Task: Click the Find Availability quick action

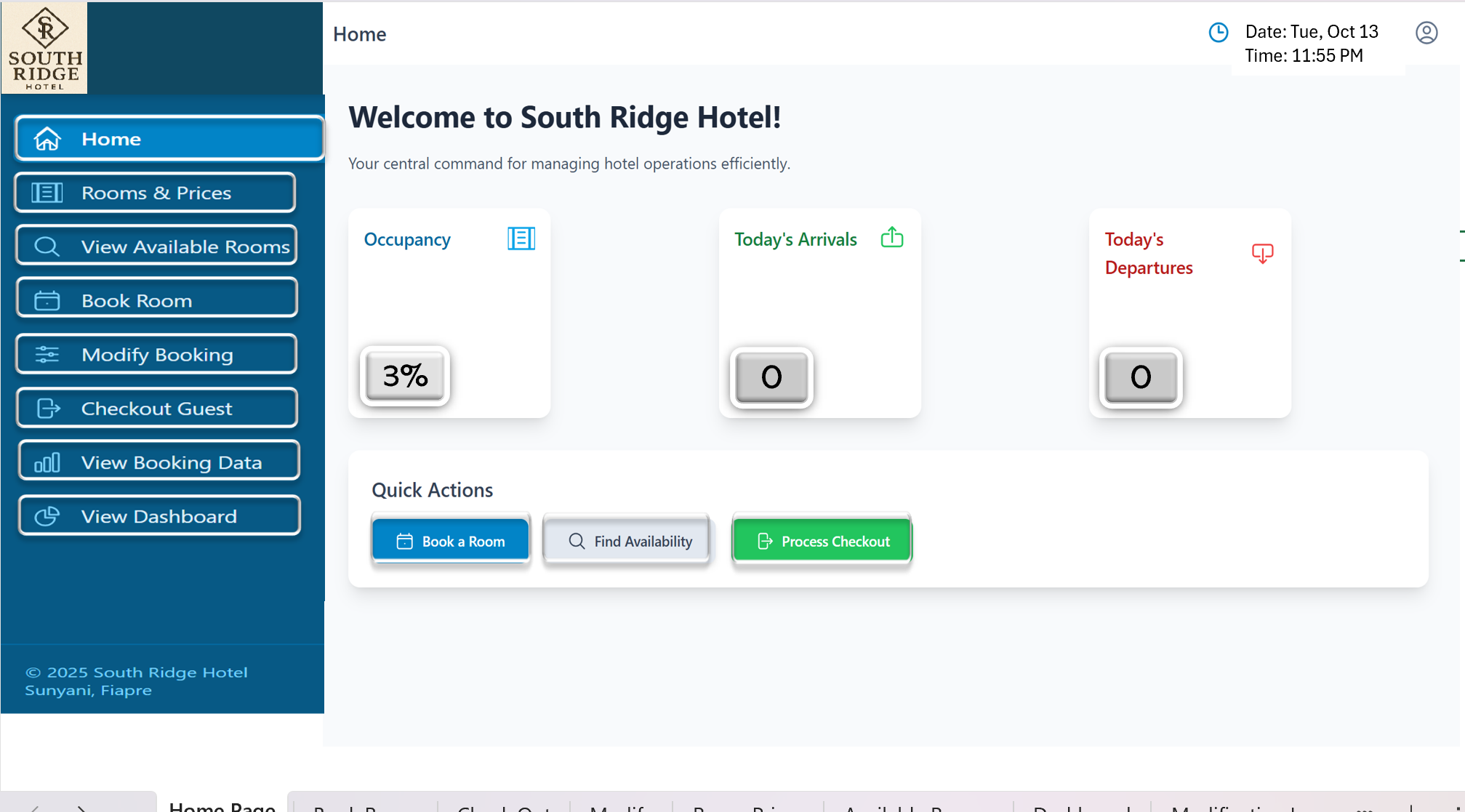Action: pos(627,541)
